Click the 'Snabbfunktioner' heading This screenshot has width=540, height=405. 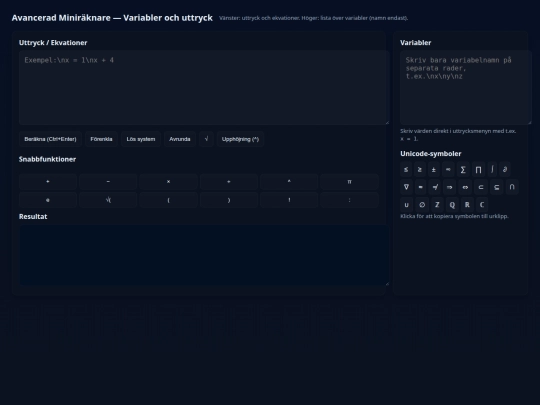48,159
